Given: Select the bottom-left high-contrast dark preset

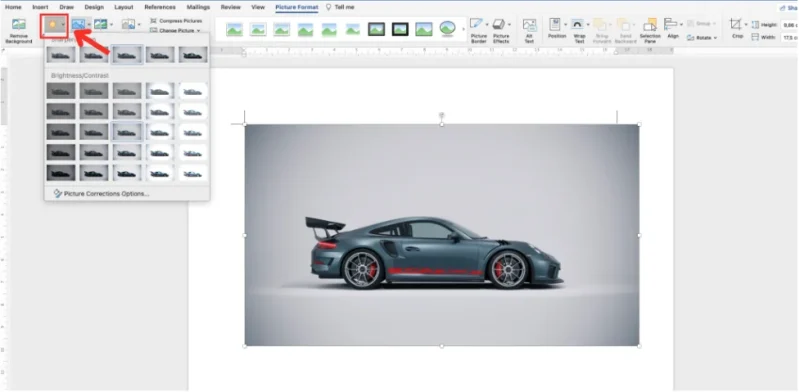Looking at the screenshot, I should tap(61, 173).
